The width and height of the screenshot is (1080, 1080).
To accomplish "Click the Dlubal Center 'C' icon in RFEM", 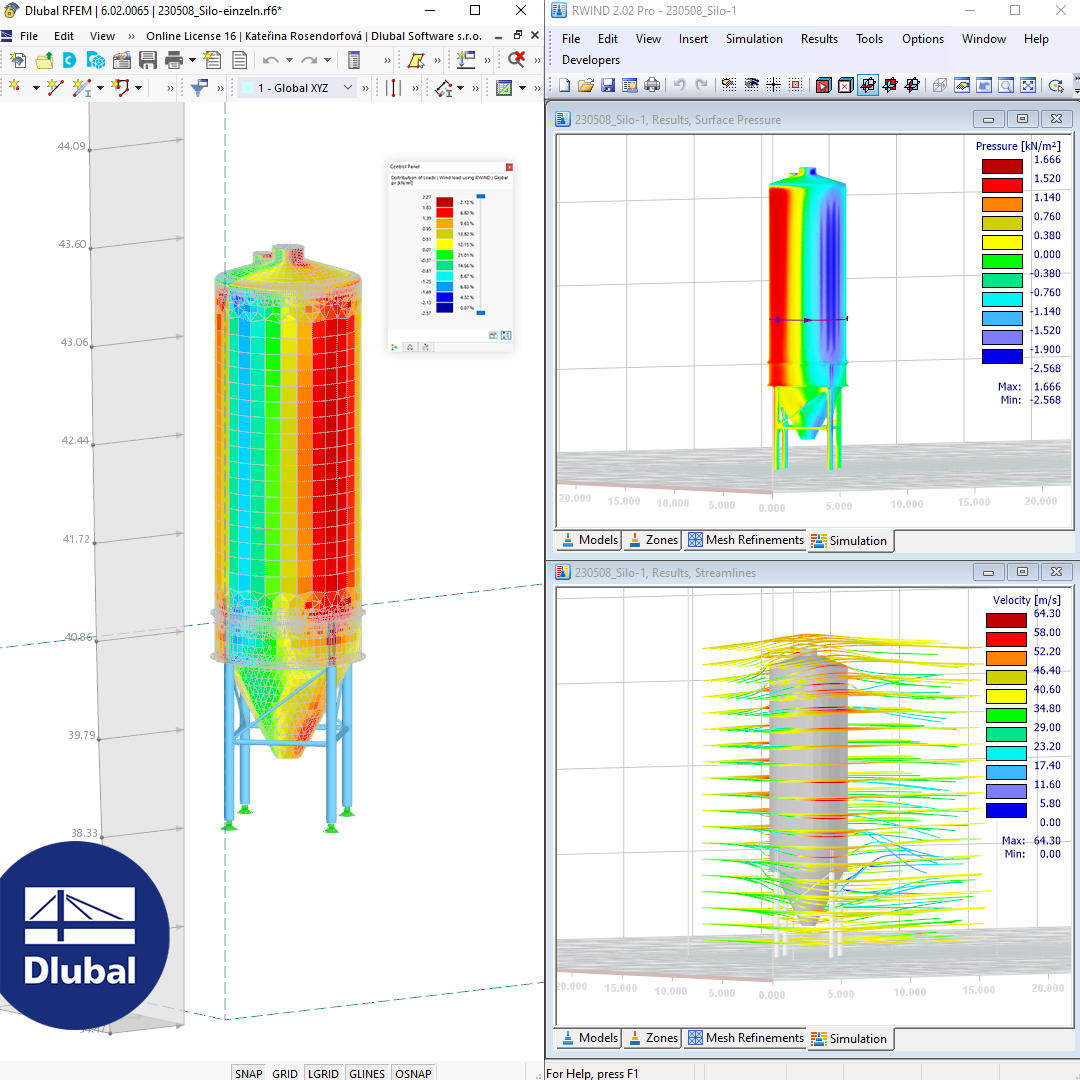I will [69, 61].
